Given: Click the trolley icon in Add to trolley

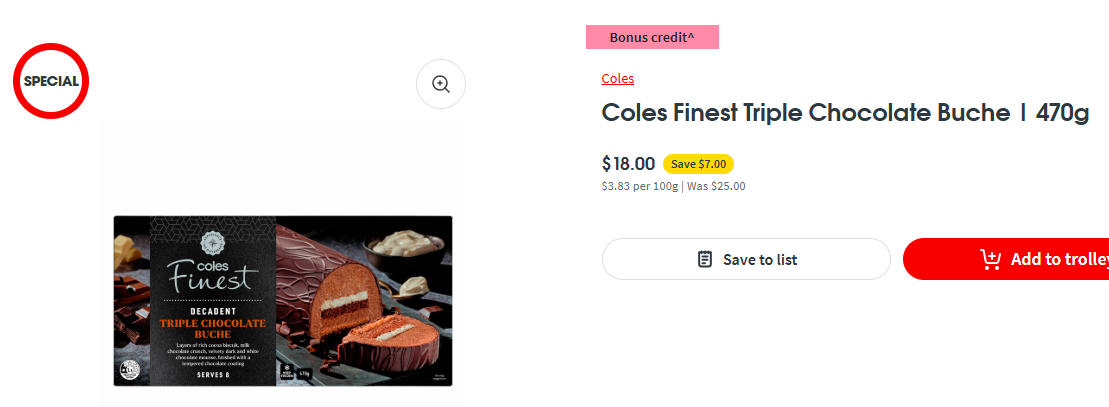Looking at the screenshot, I should pyautogui.click(x=990, y=259).
